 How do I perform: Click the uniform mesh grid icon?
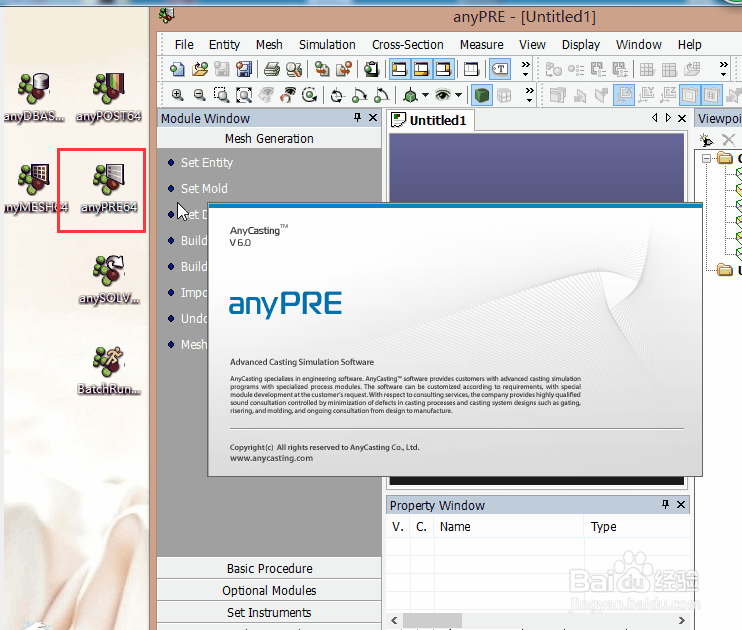point(647,70)
